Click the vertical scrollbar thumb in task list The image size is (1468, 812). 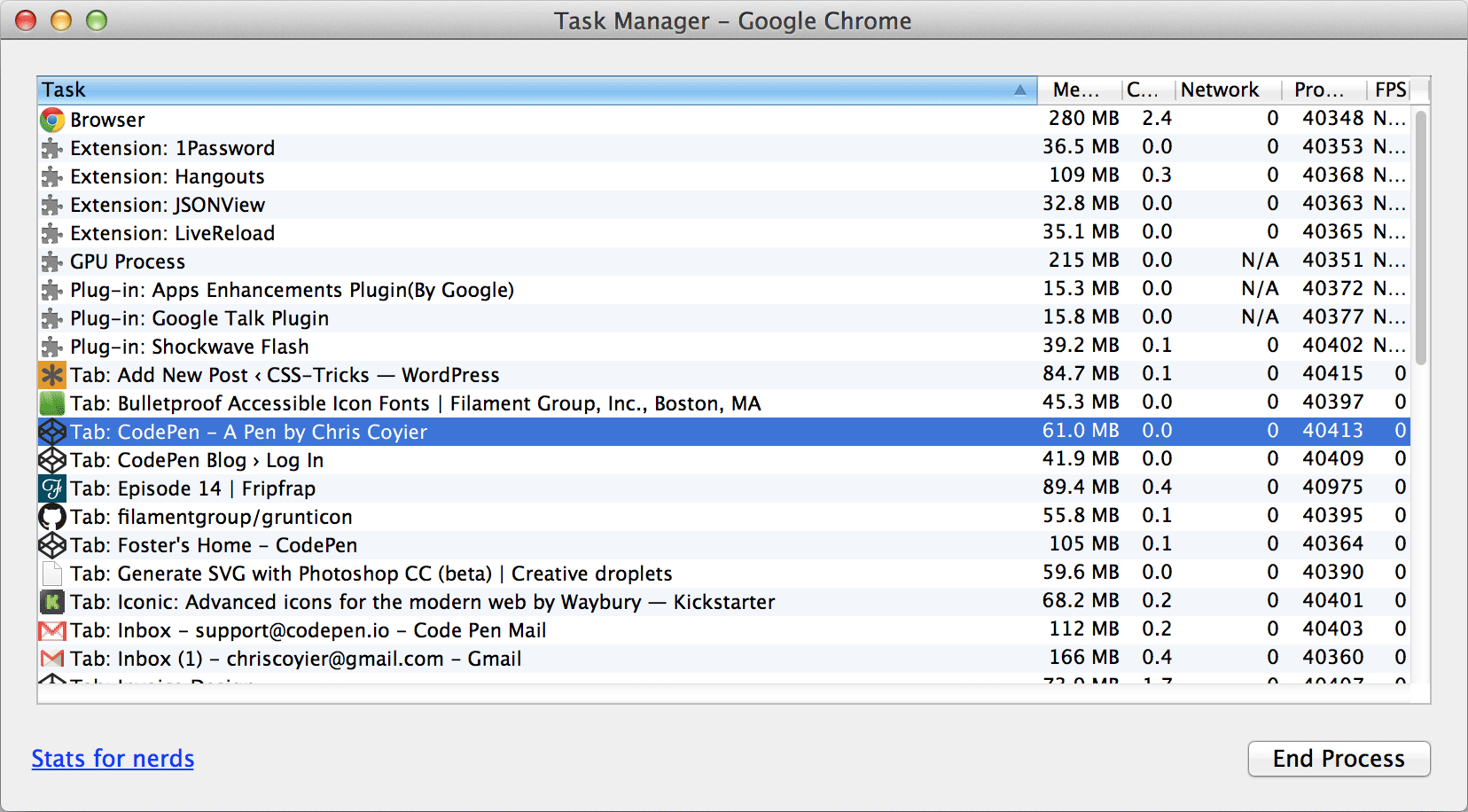[x=1420, y=238]
